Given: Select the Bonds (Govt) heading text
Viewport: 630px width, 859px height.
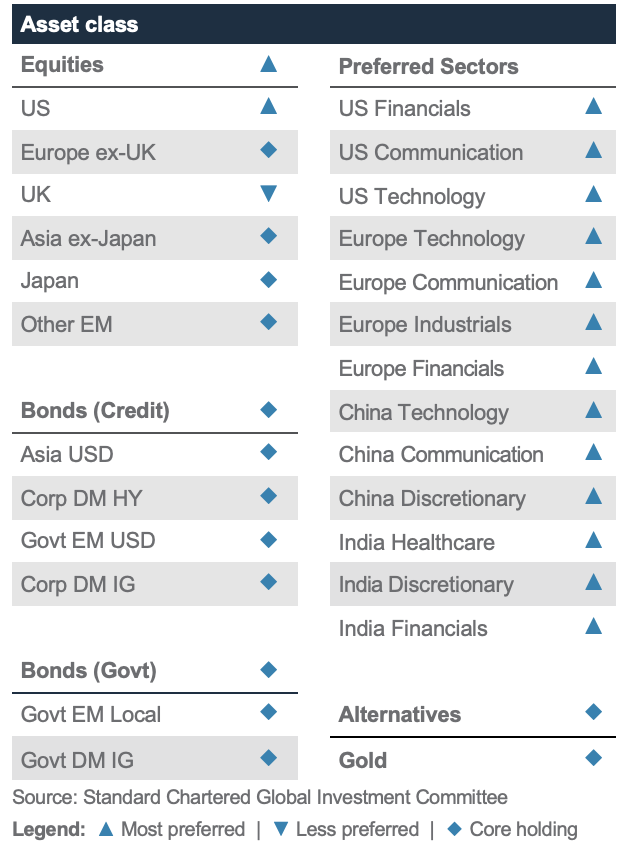Looking at the screenshot, I should [x=89, y=671].
